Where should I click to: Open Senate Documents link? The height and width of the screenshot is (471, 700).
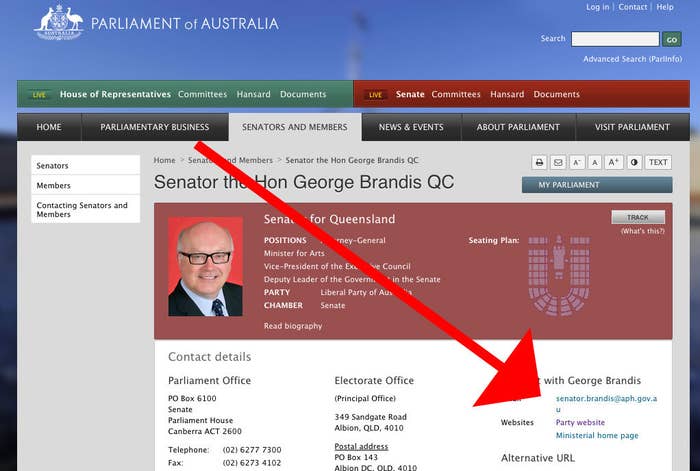(x=557, y=94)
